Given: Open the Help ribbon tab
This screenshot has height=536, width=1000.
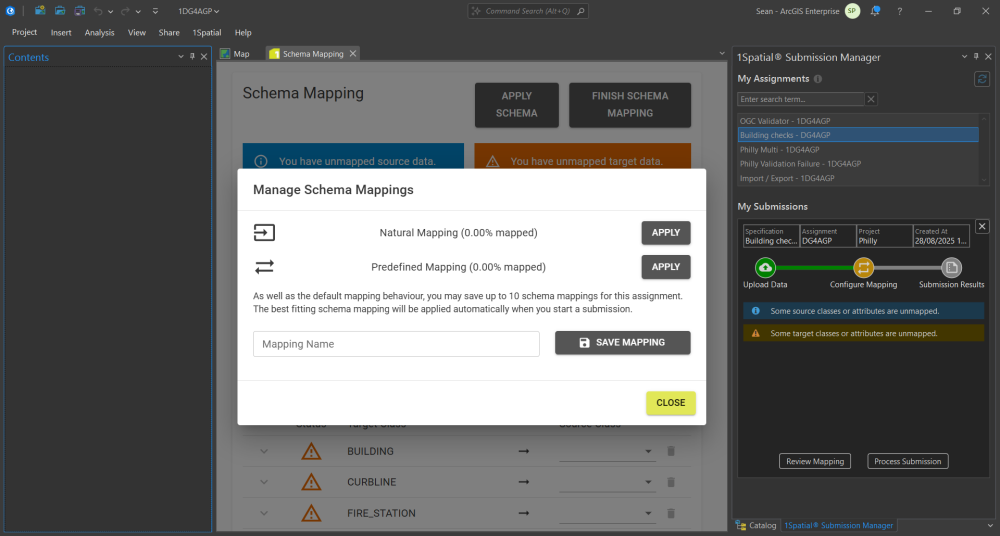Looking at the screenshot, I should (x=243, y=33).
